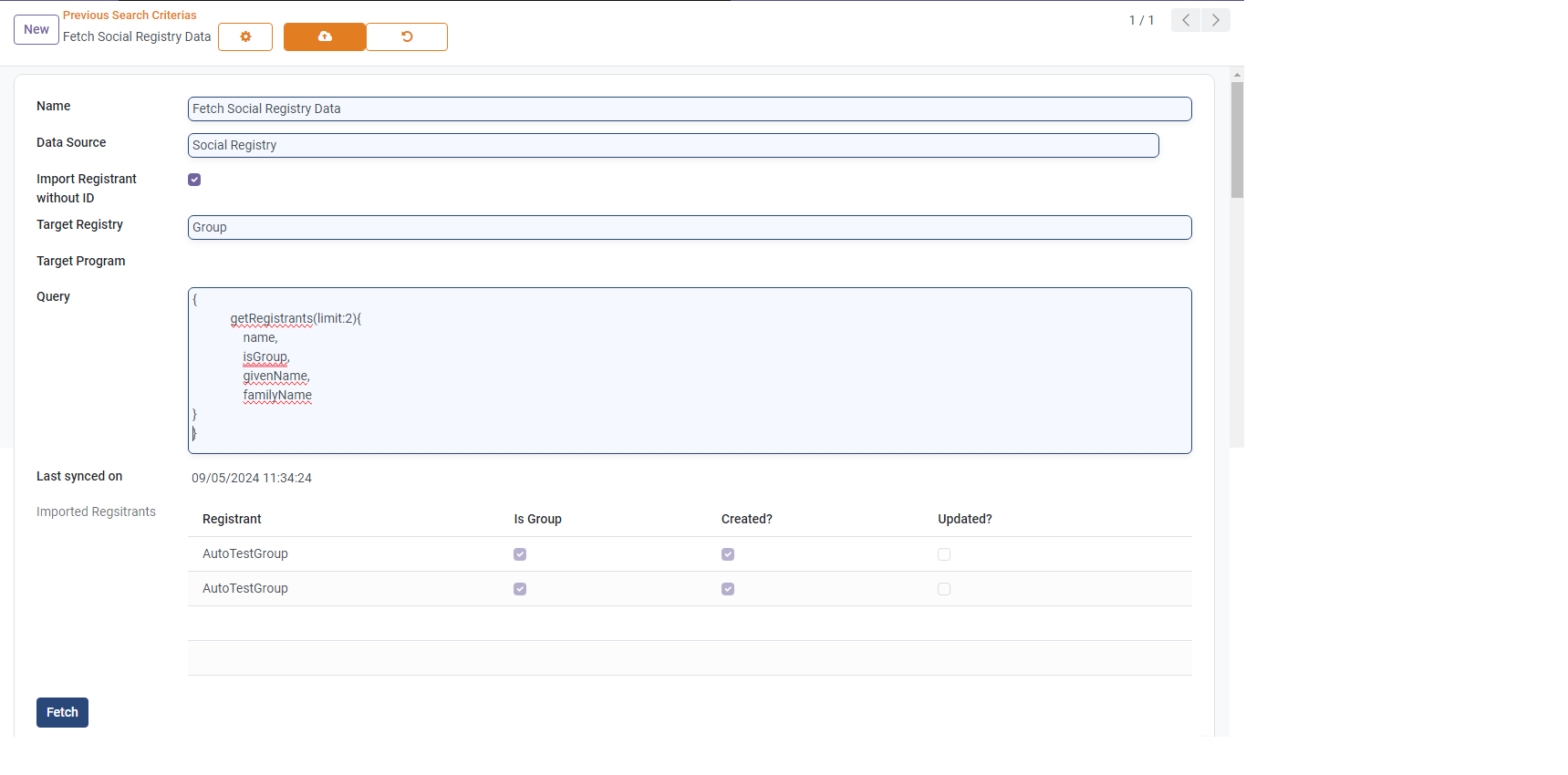Click the New button
The height and width of the screenshot is (775, 1568).
click(x=36, y=29)
